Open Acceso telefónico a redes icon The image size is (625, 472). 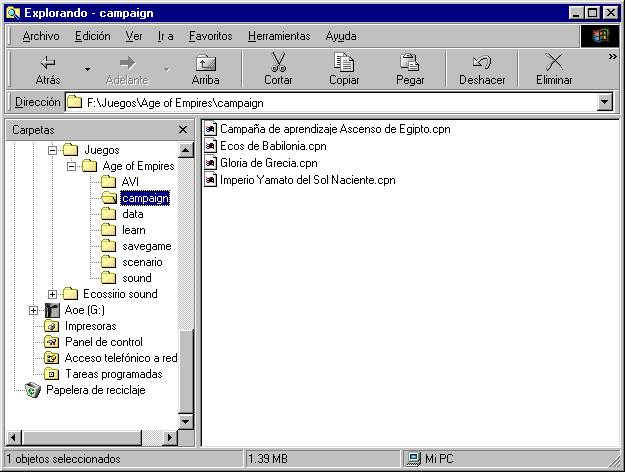[x=52, y=358]
